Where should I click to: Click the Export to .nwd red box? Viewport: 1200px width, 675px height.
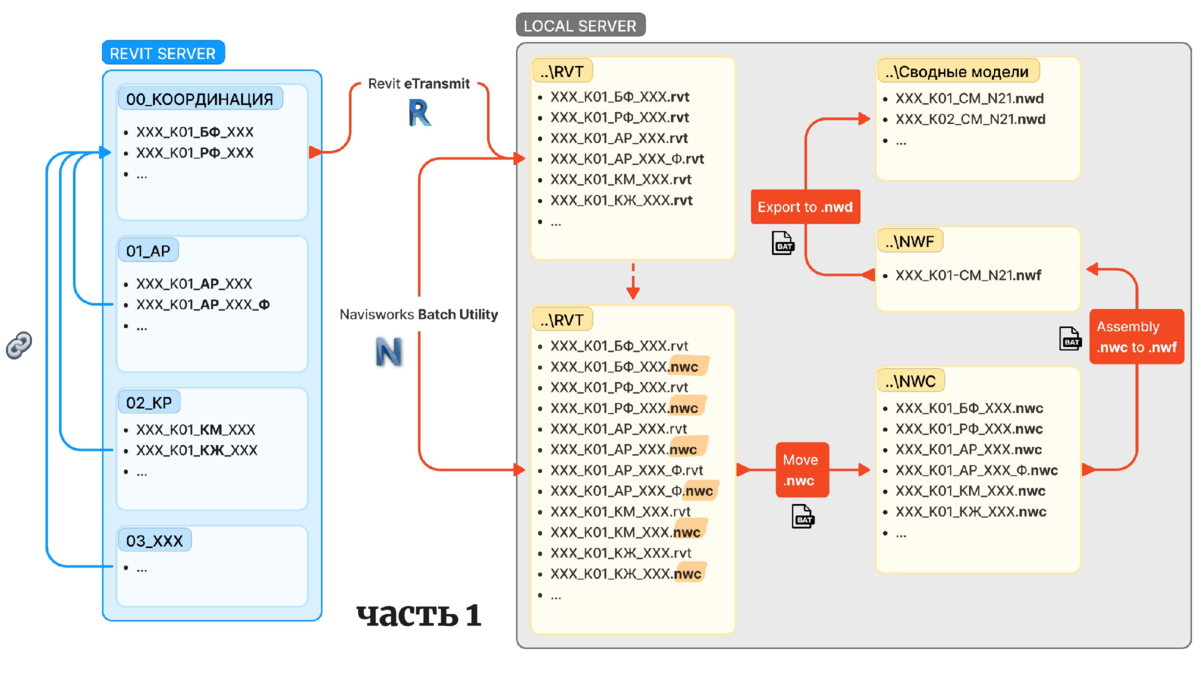807,207
